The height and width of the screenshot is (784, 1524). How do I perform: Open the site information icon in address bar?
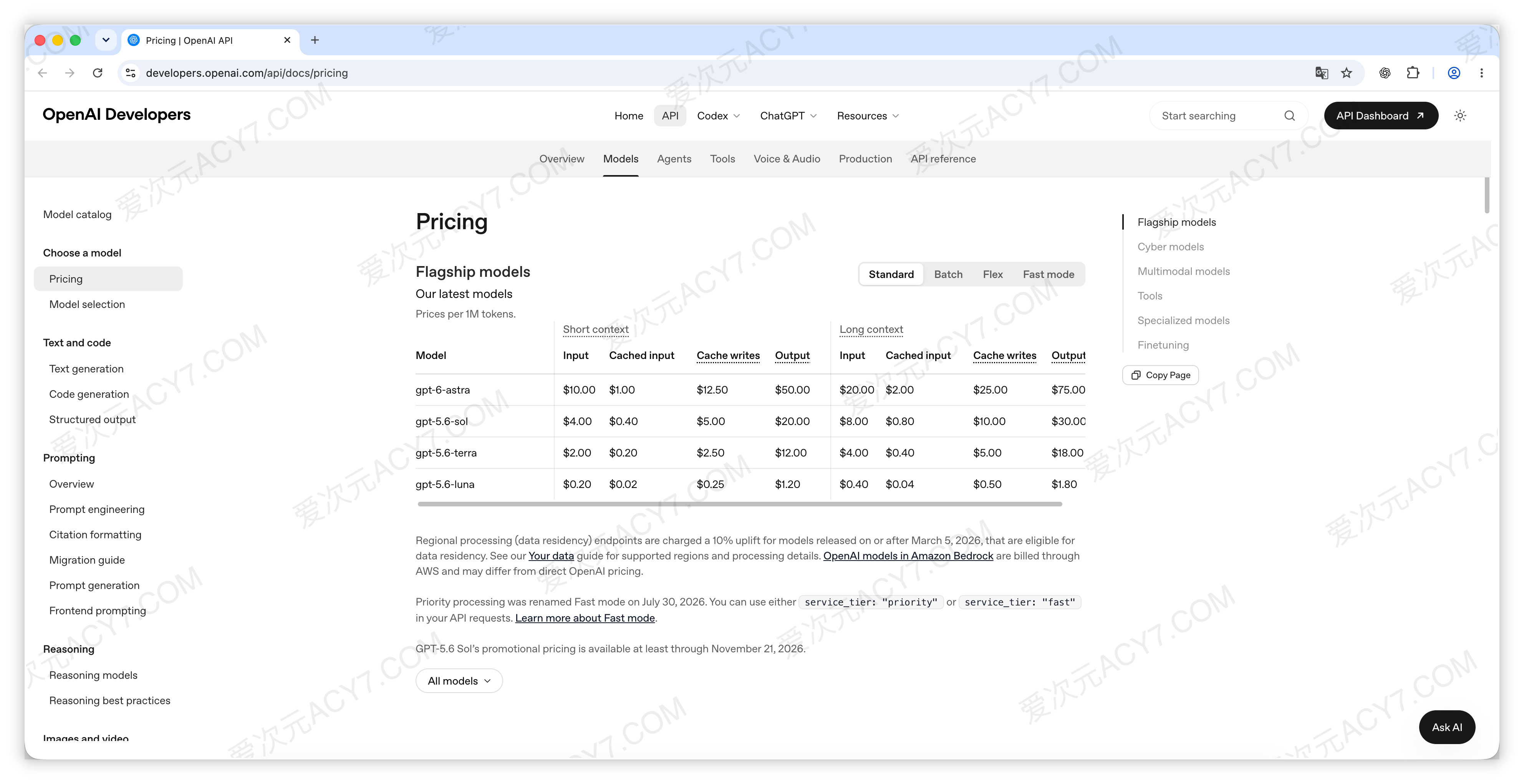coord(131,73)
